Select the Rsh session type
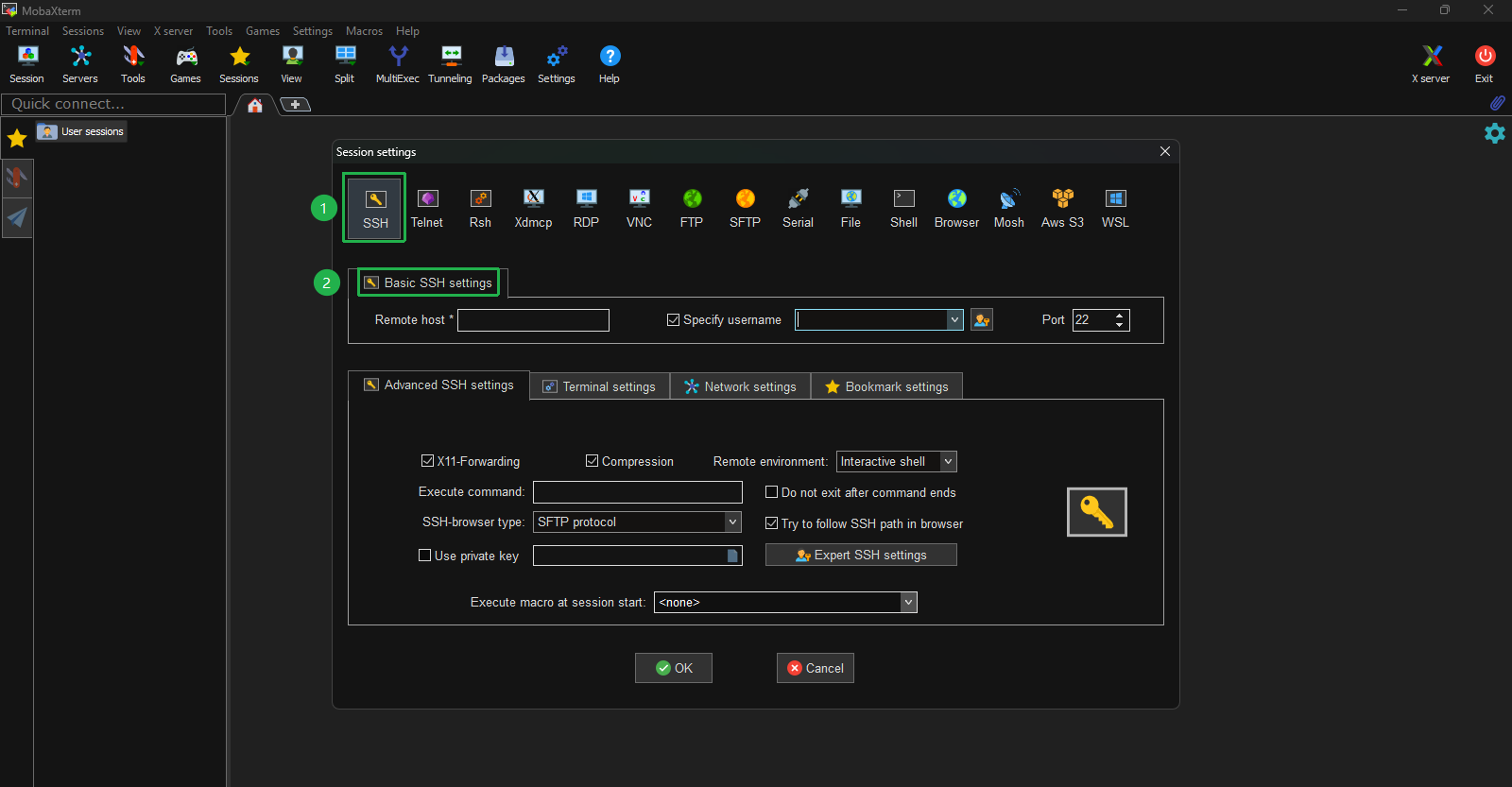Screen dimensions: 1512x787 click(x=480, y=208)
